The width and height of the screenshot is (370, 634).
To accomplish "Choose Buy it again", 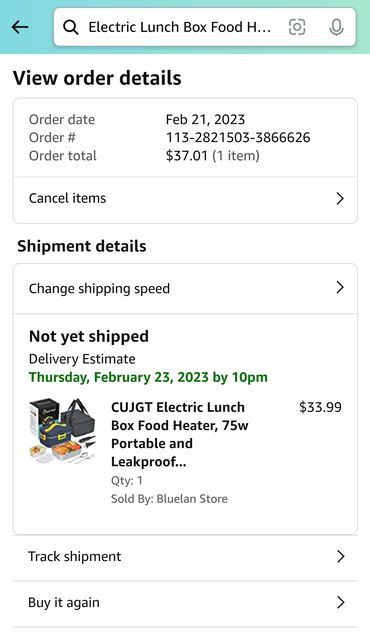I will (185, 603).
